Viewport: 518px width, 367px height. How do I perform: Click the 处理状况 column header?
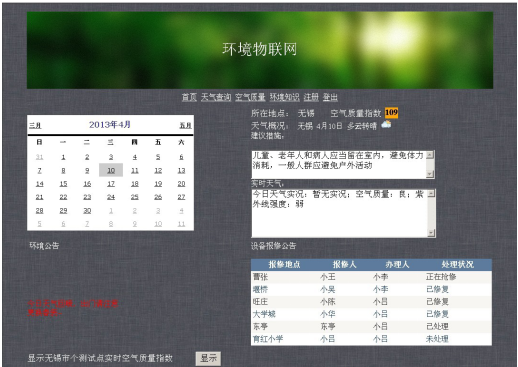457,265
